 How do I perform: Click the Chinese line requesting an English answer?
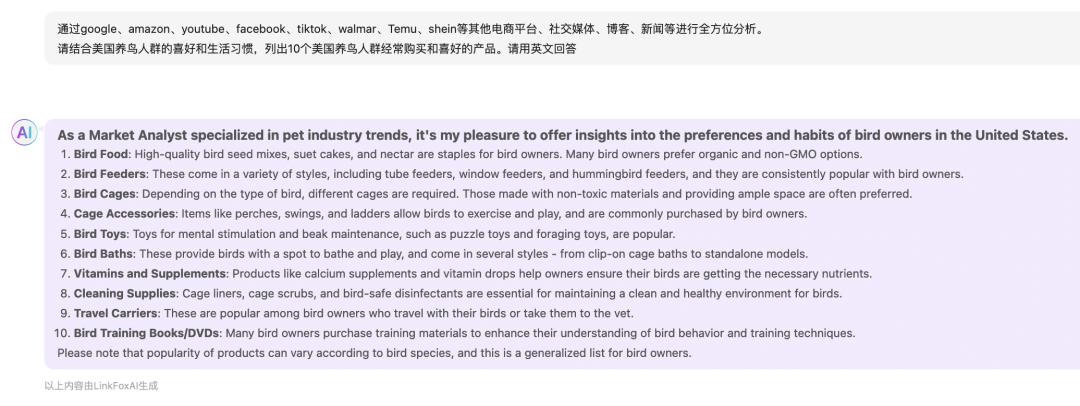tap(317, 48)
